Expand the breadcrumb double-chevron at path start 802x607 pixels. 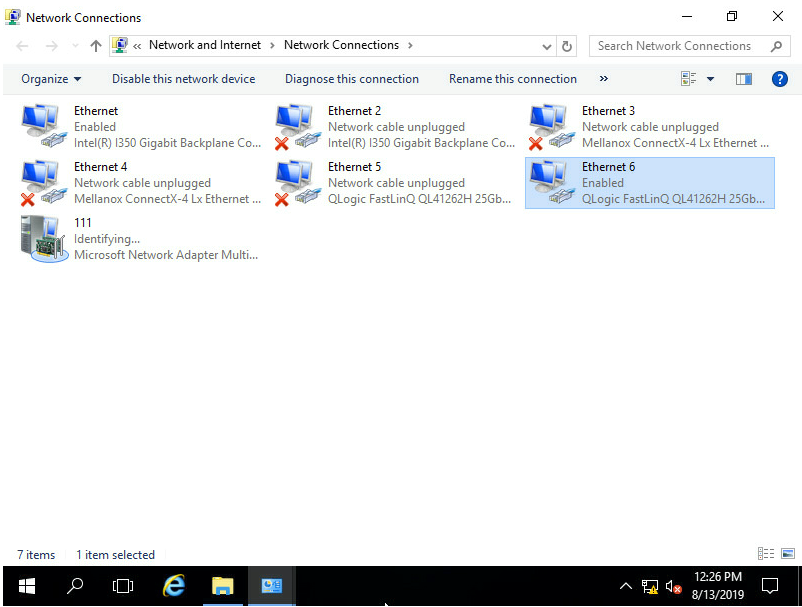[x=137, y=46]
